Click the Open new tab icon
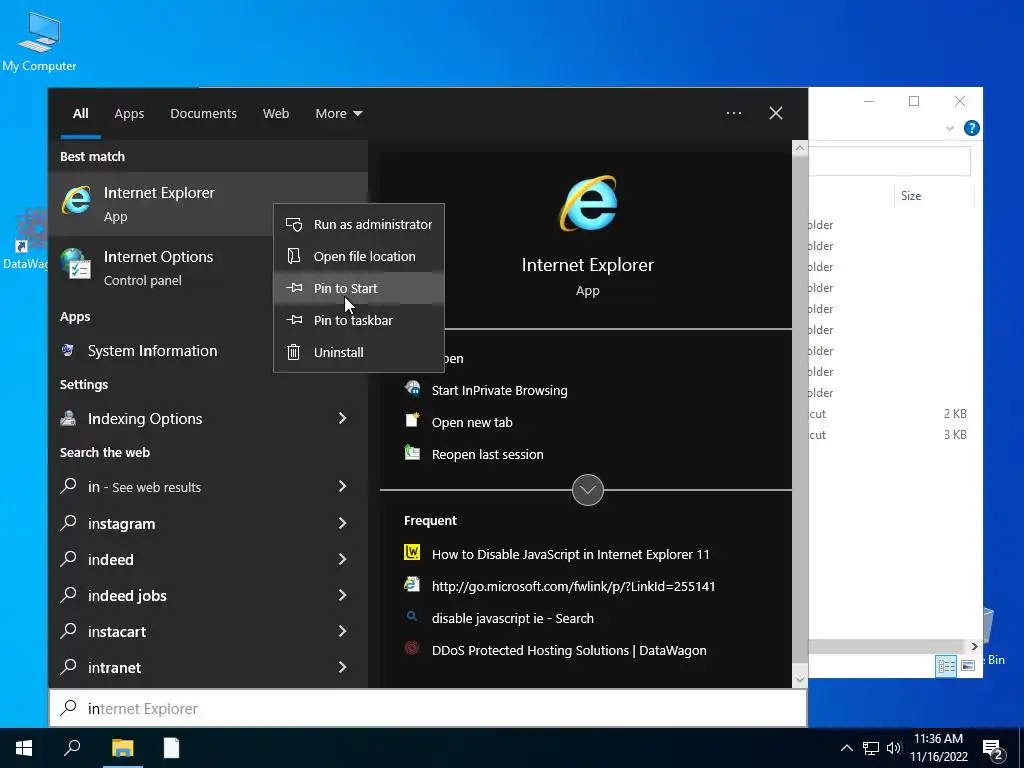The width and height of the screenshot is (1024, 768). (x=412, y=421)
